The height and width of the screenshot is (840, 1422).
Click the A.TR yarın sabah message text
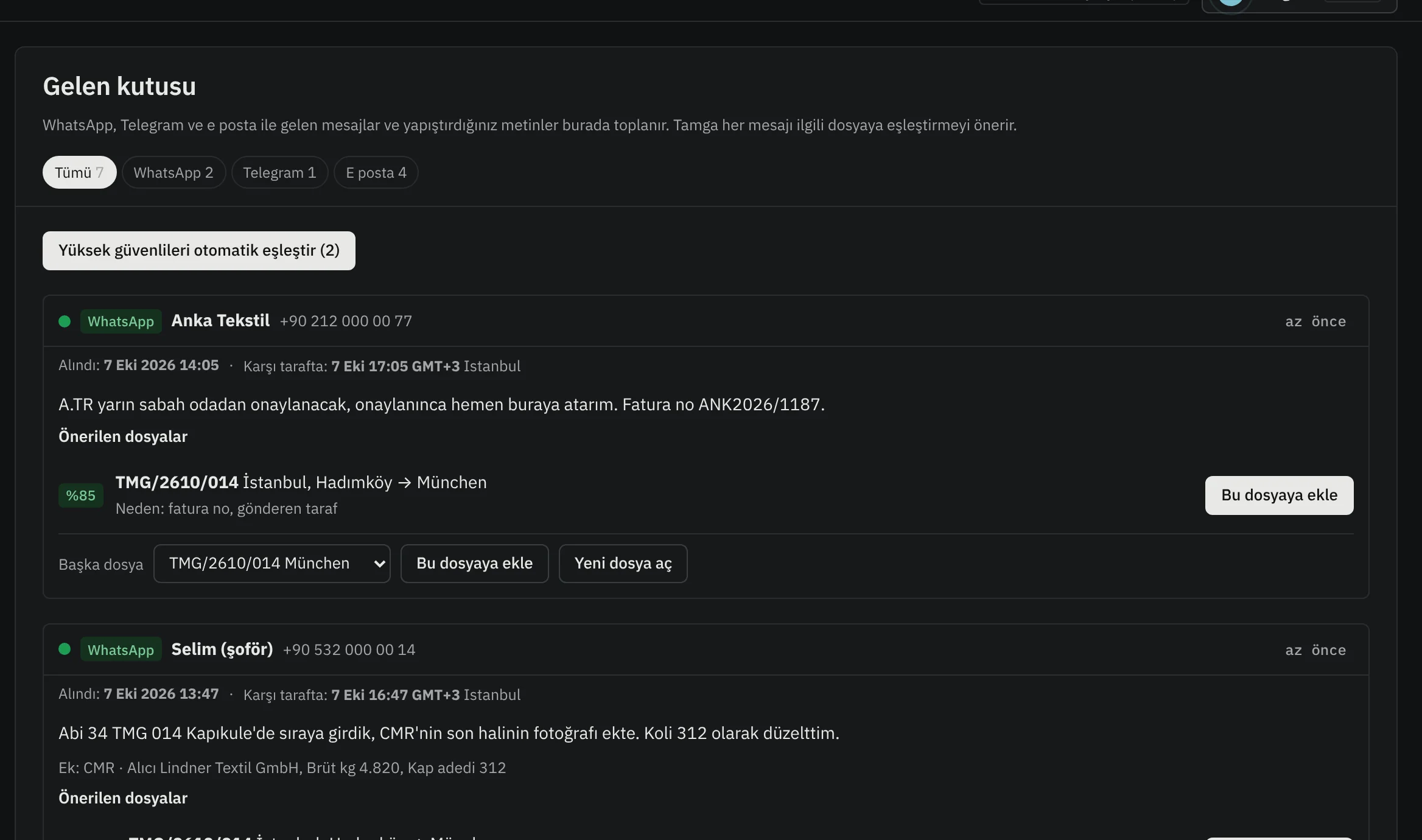tap(441, 404)
